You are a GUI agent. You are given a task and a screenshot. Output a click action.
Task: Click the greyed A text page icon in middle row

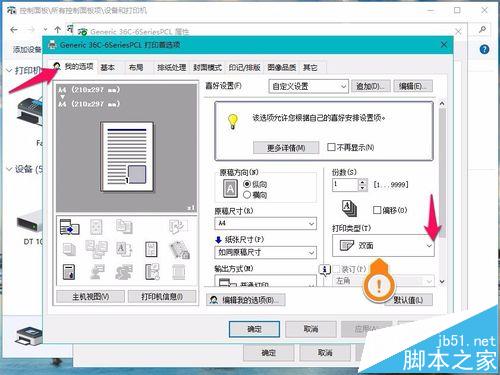pyautogui.click(x=124, y=249)
